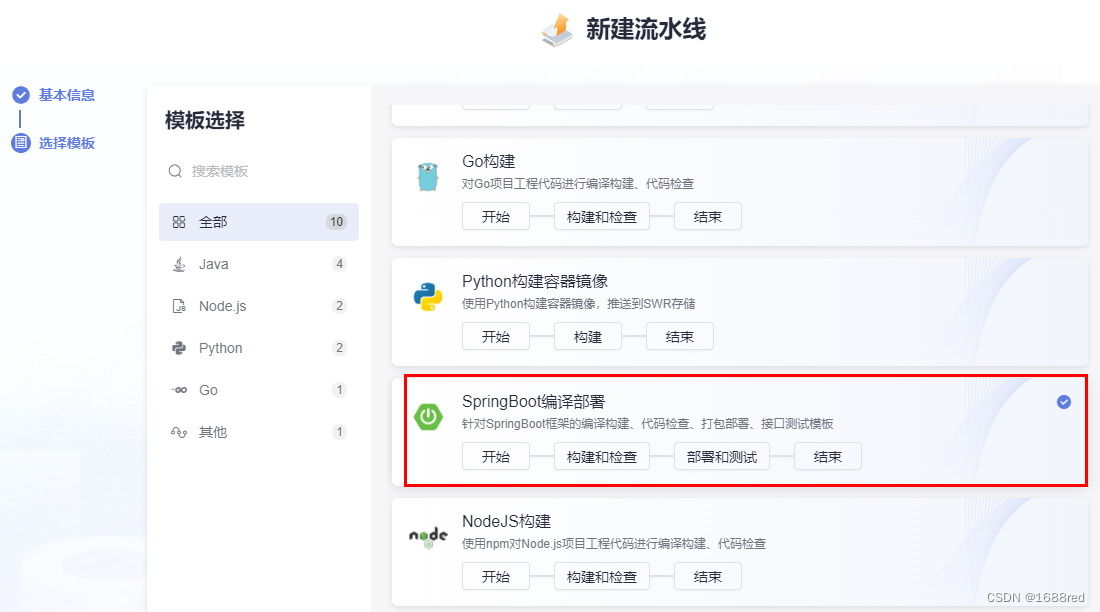Image resolution: width=1100 pixels, height=612 pixels.
Task: Filter templates by Node.js
Action: point(259,306)
